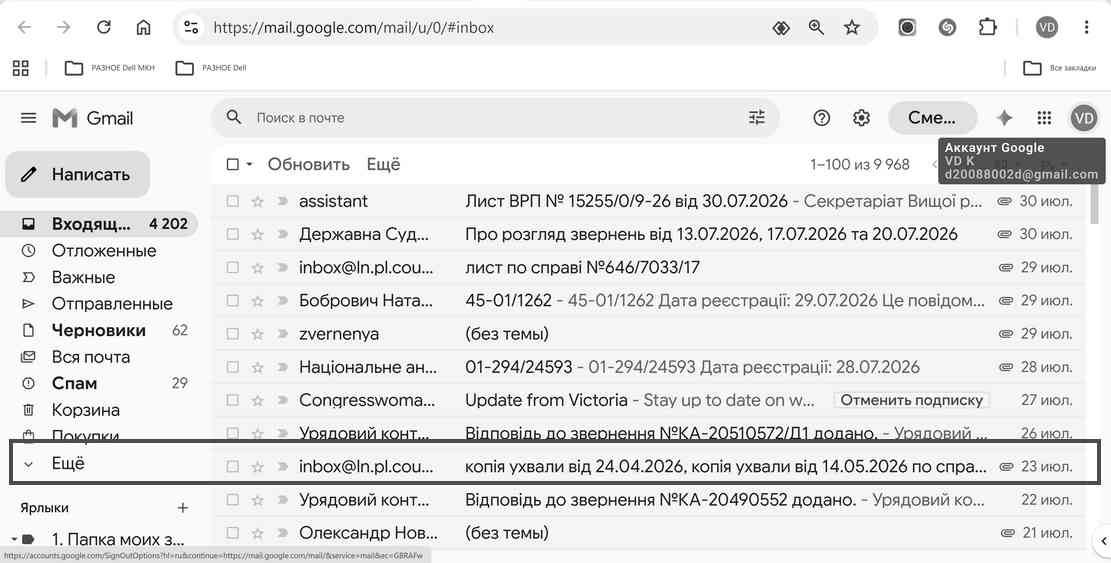This screenshot has height=563, width=1111.
Task: Click the Gemini sparkle icon
Action: [1004, 118]
